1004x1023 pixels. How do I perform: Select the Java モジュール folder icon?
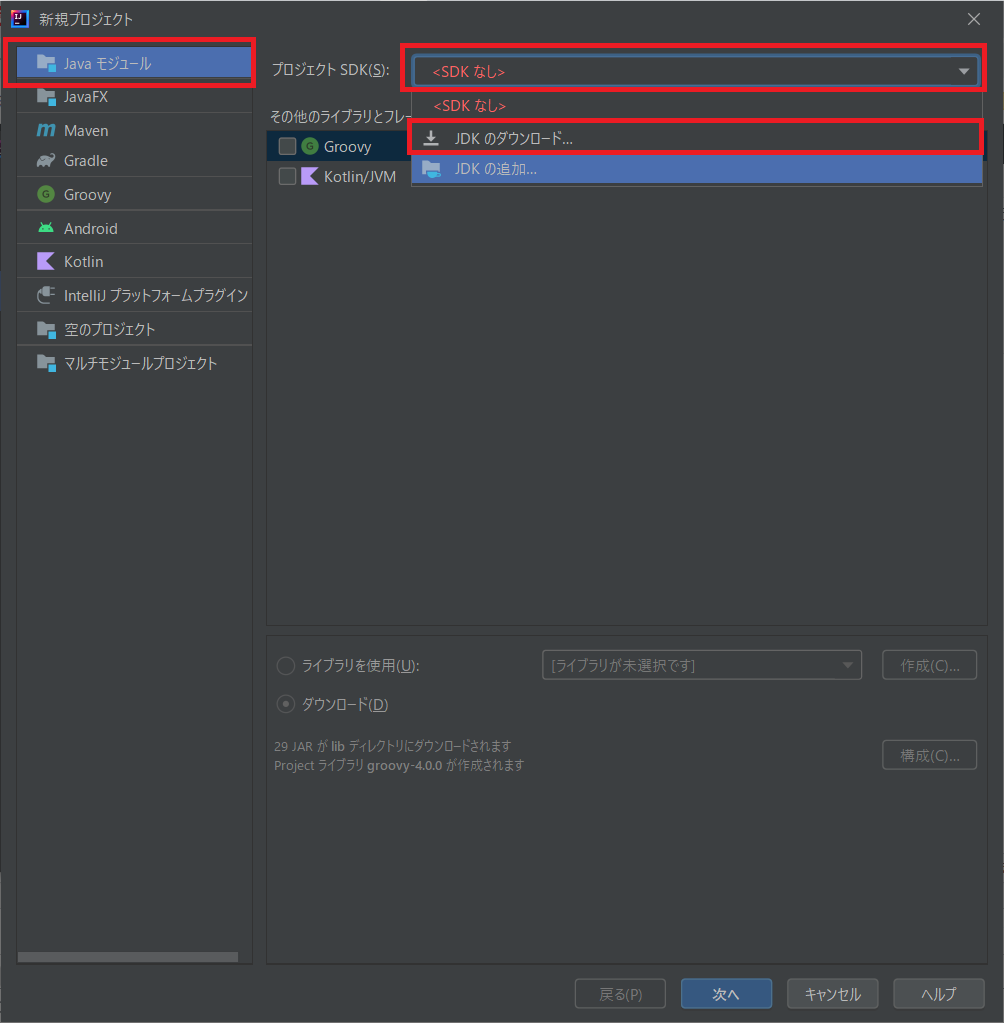pos(46,63)
